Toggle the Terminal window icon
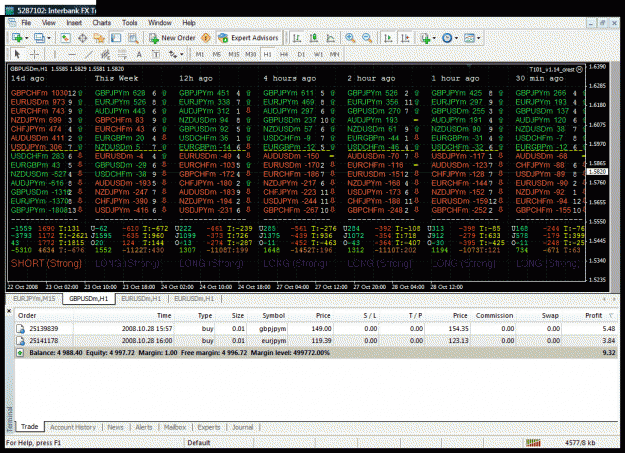This screenshot has width=625, height=453. [x=116, y=38]
